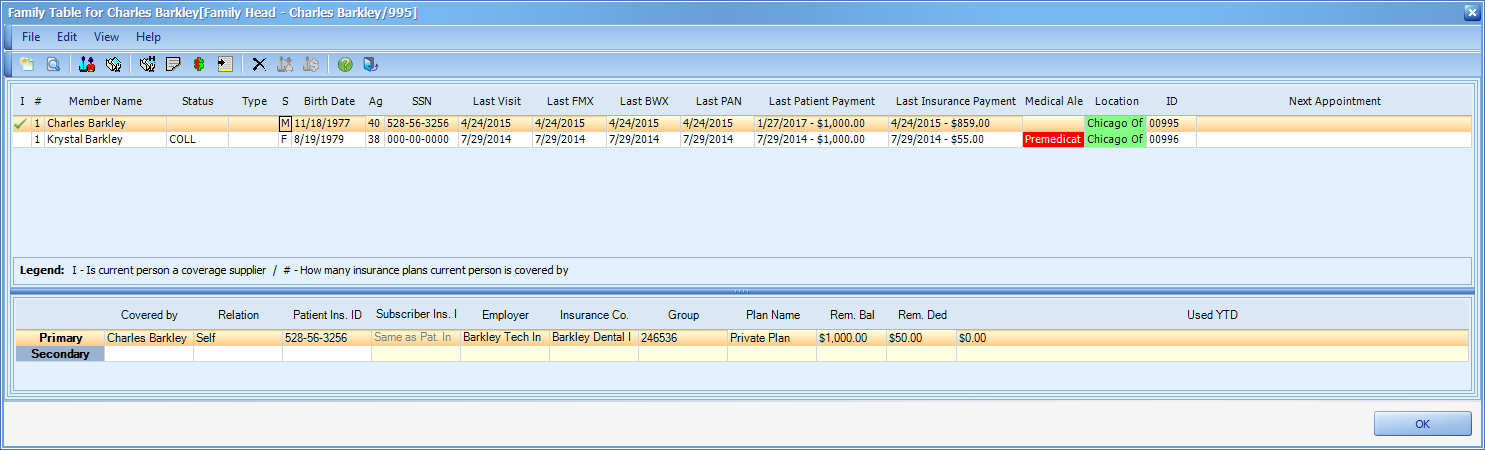Click the Same as Pat. In subscriber field
Image resolution: width=1485 pixels, height=450 pixels.
pyautogui.click(x=415, y=338)
